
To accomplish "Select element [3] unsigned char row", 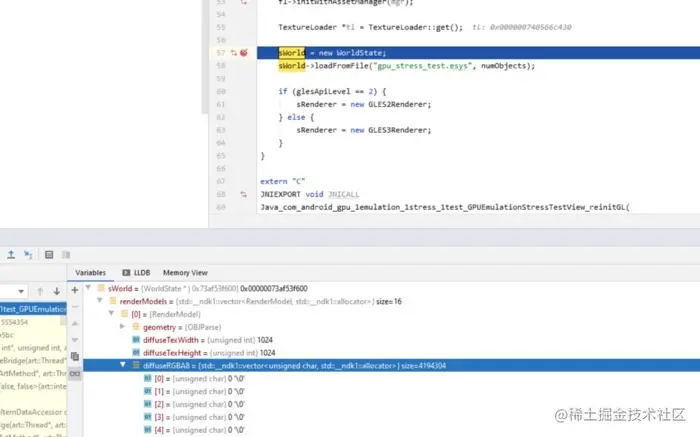I will [392, 417].
